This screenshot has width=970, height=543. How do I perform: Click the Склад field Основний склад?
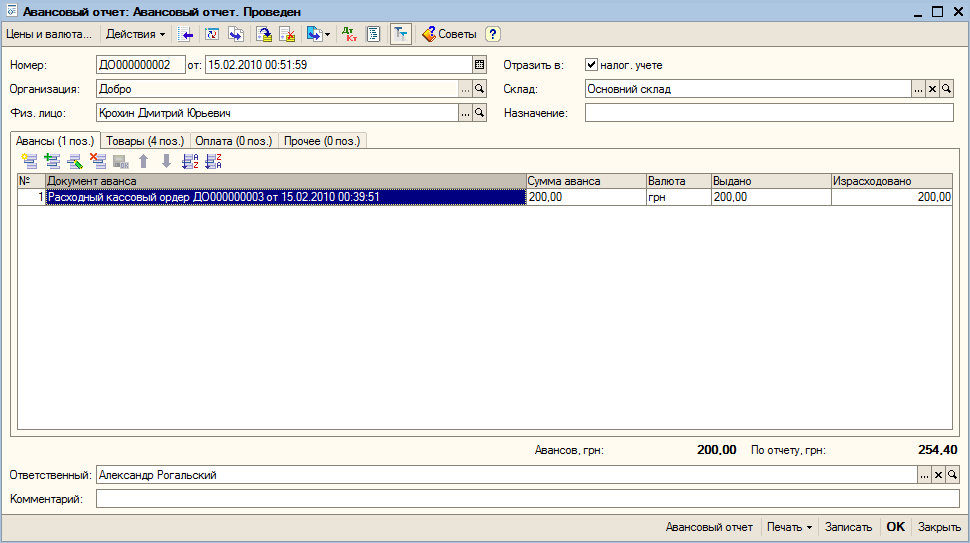[x=748, y=89]
